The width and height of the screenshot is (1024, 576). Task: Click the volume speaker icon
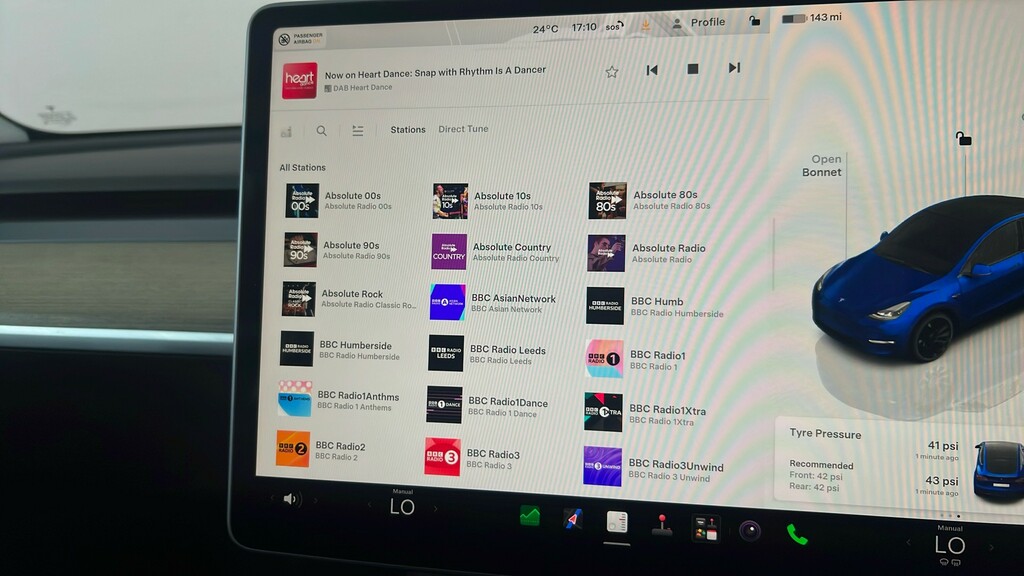point(290,500)
